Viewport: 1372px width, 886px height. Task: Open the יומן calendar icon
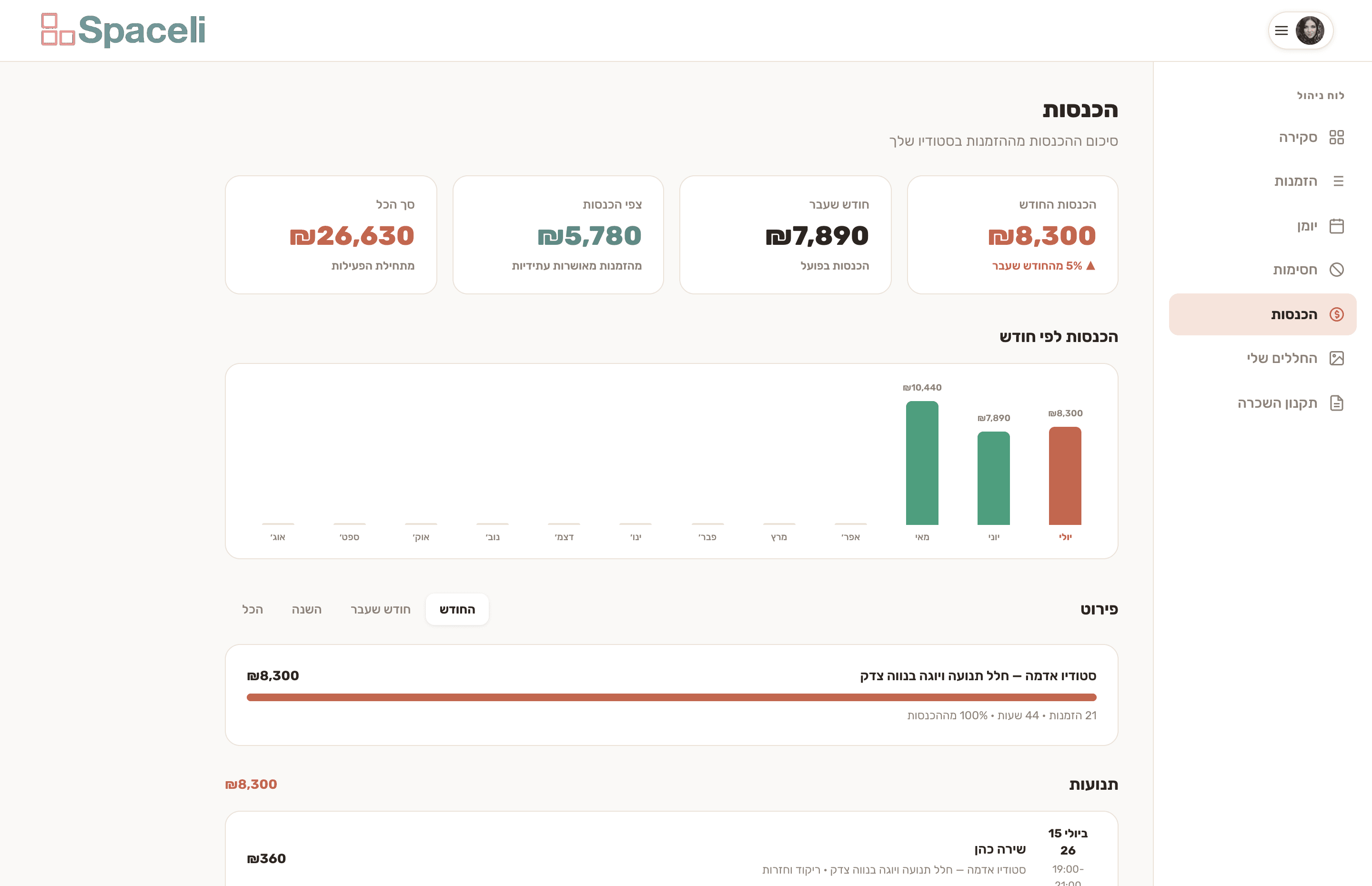tap(1336, 225)
